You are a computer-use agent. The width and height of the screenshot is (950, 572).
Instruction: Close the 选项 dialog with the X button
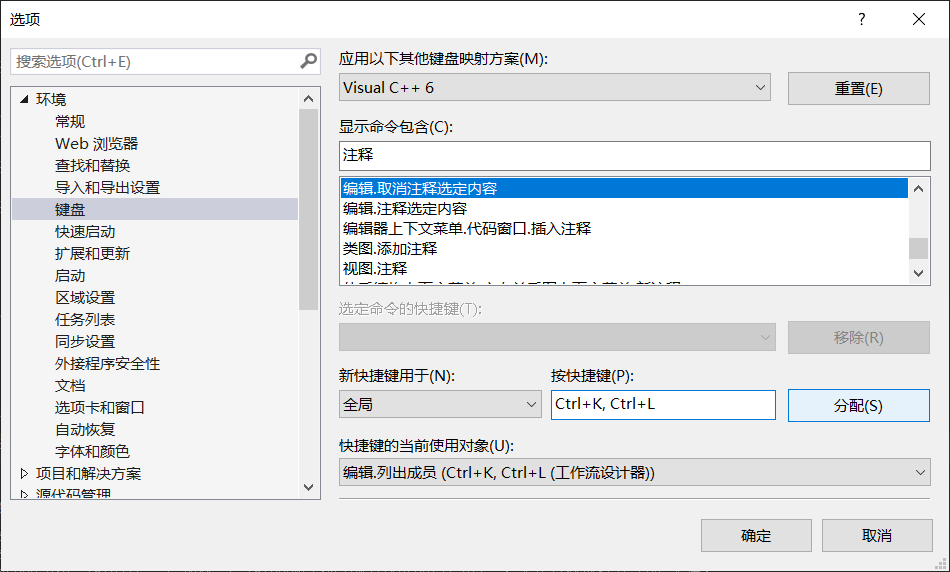[x=918, y=19]
